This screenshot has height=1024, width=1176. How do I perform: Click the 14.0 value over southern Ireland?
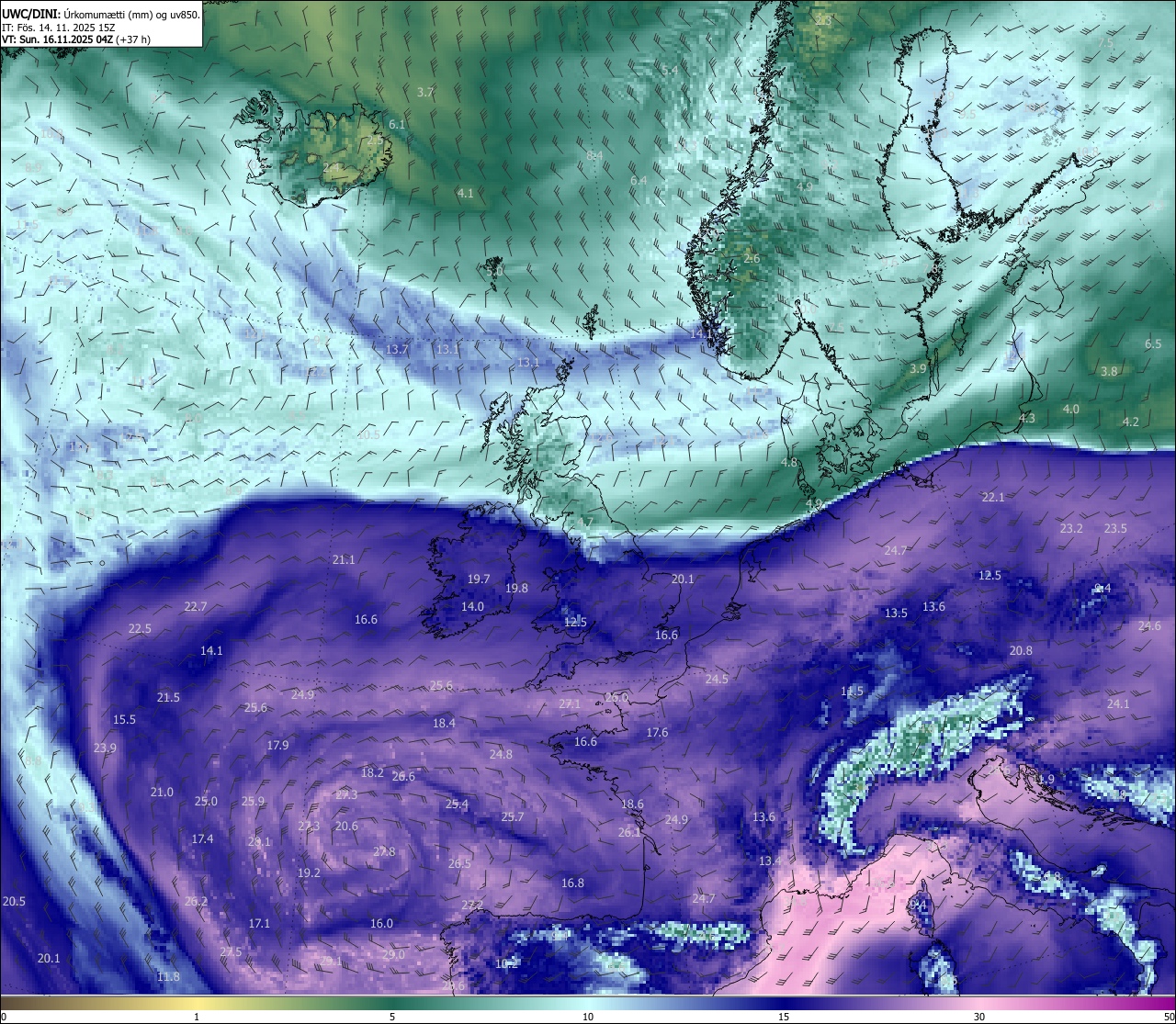click(472, 607)
